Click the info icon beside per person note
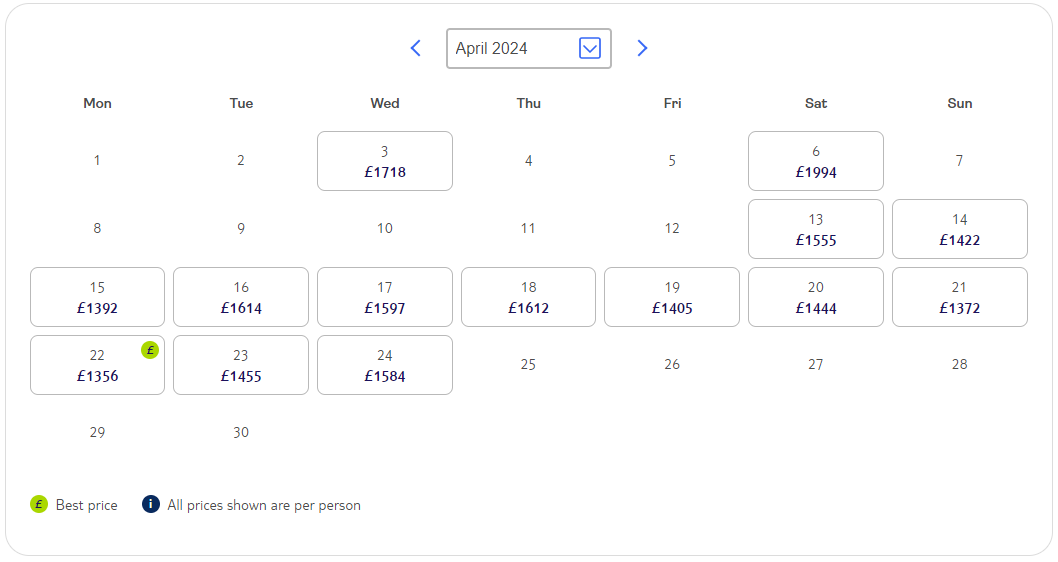The image size is (1058, 562). pos(150,504)
